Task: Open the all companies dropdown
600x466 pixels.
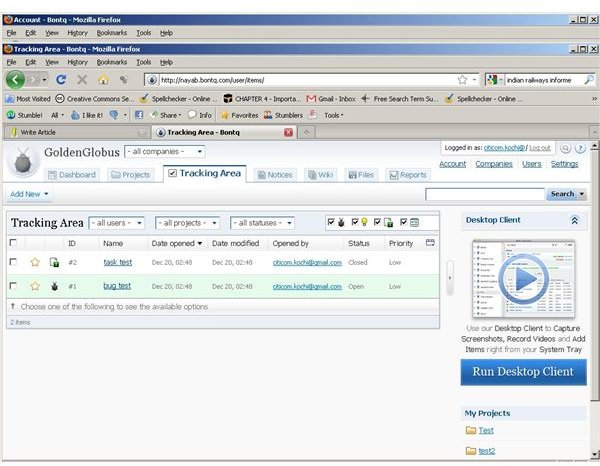Action: click(x=165, y=152)
